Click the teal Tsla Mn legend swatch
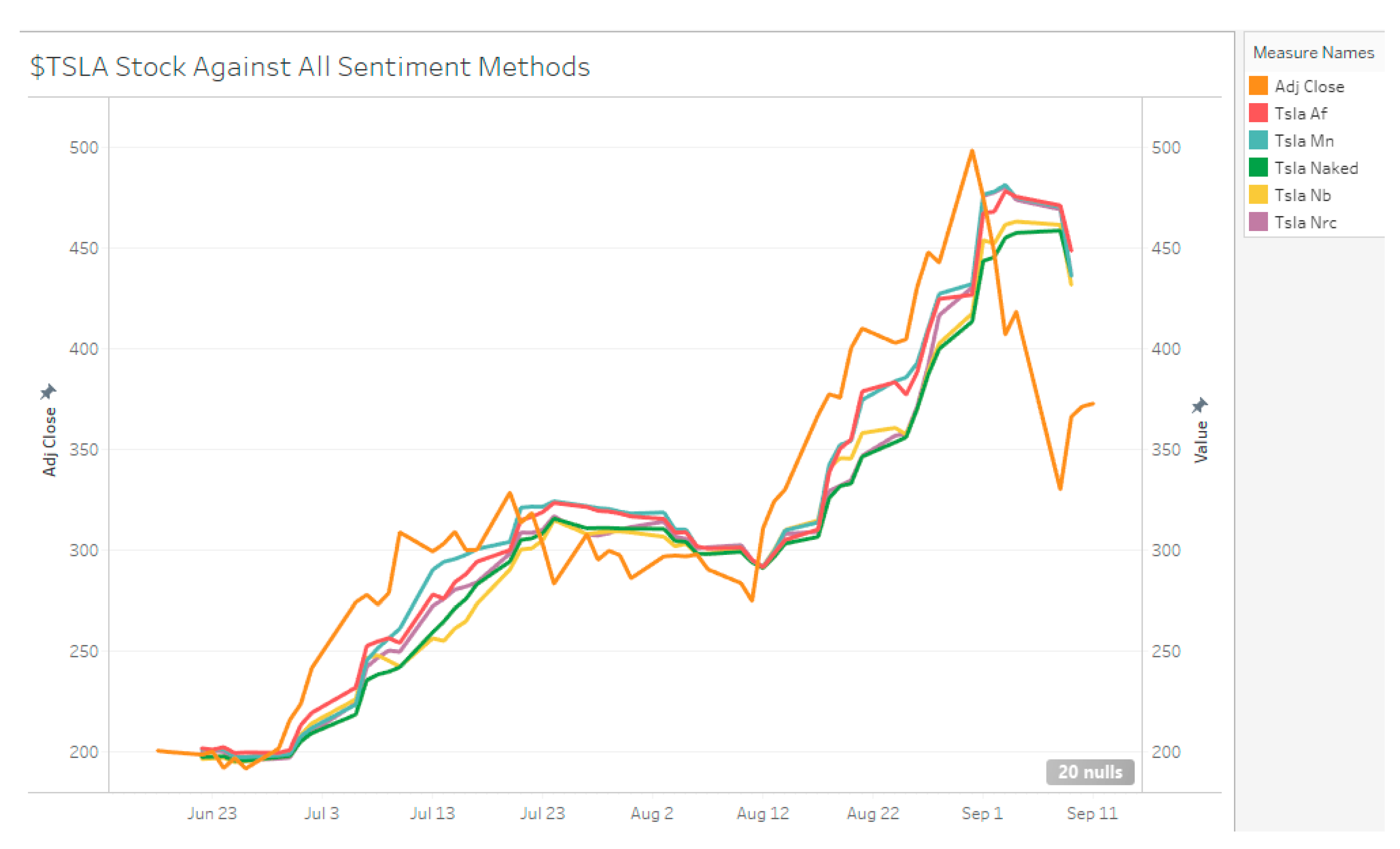1400x849 pixels. (x=1258, y=140)
